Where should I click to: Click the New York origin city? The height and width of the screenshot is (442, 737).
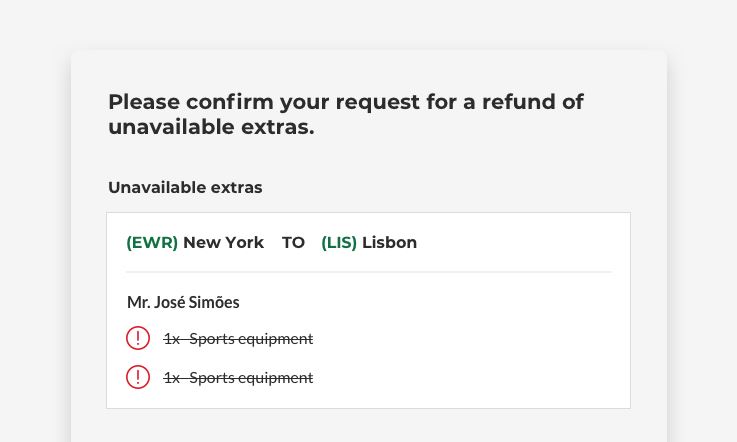click(x=223, y=243)
